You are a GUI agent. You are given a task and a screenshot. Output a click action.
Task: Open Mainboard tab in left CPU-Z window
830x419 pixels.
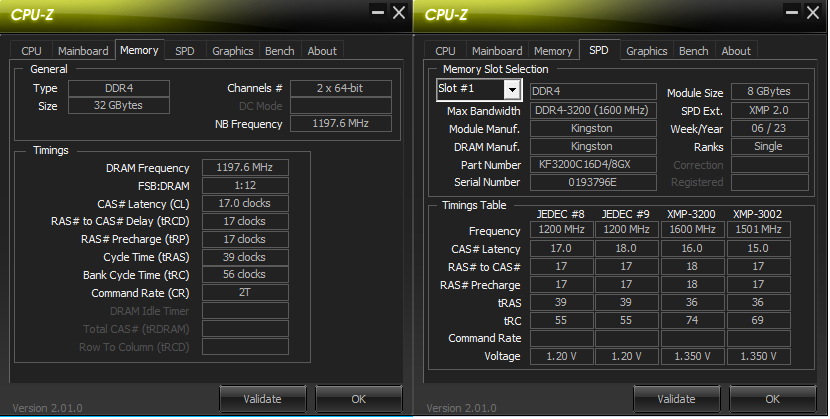83,51
